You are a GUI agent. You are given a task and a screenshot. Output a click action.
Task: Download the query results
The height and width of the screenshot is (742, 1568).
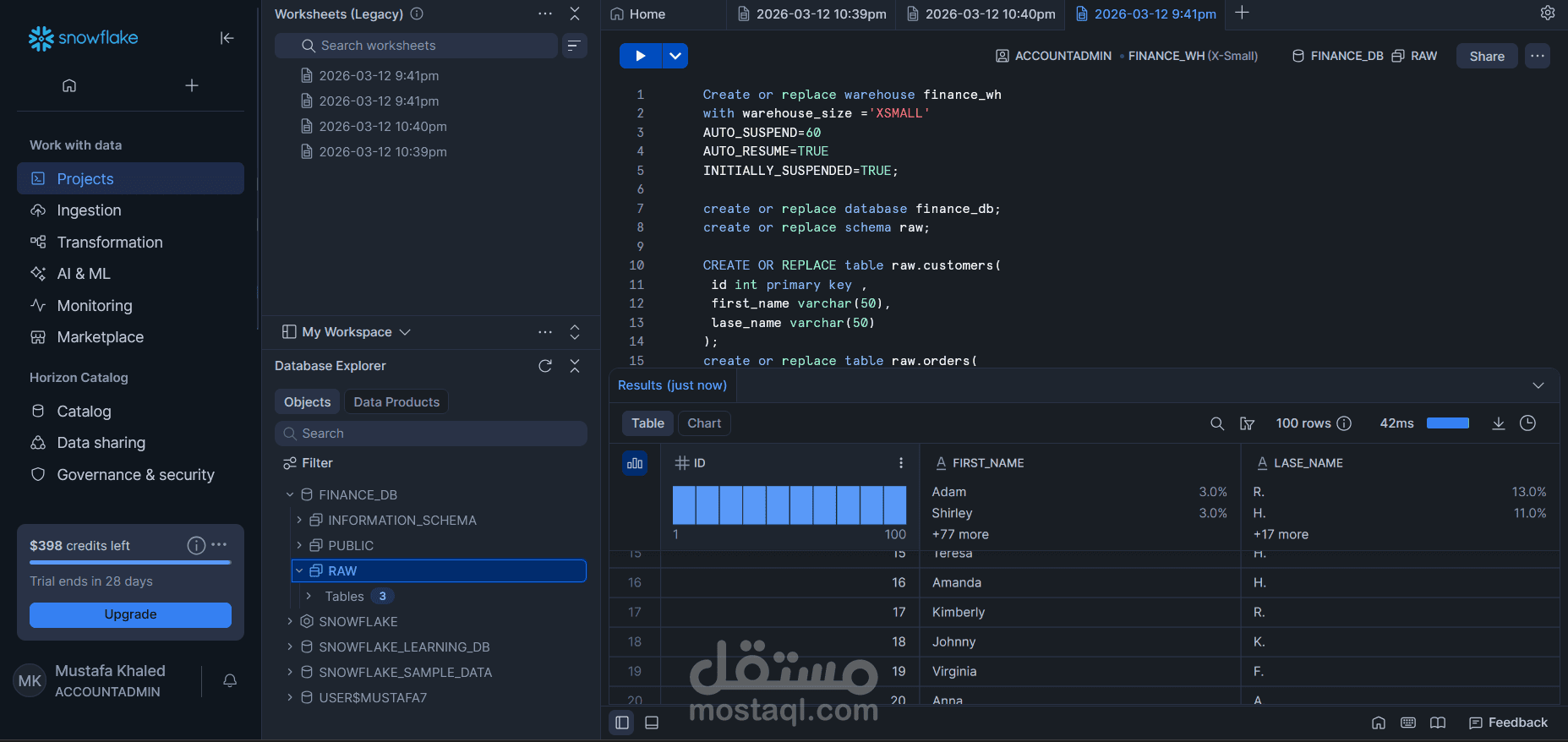coord(1499,423)
